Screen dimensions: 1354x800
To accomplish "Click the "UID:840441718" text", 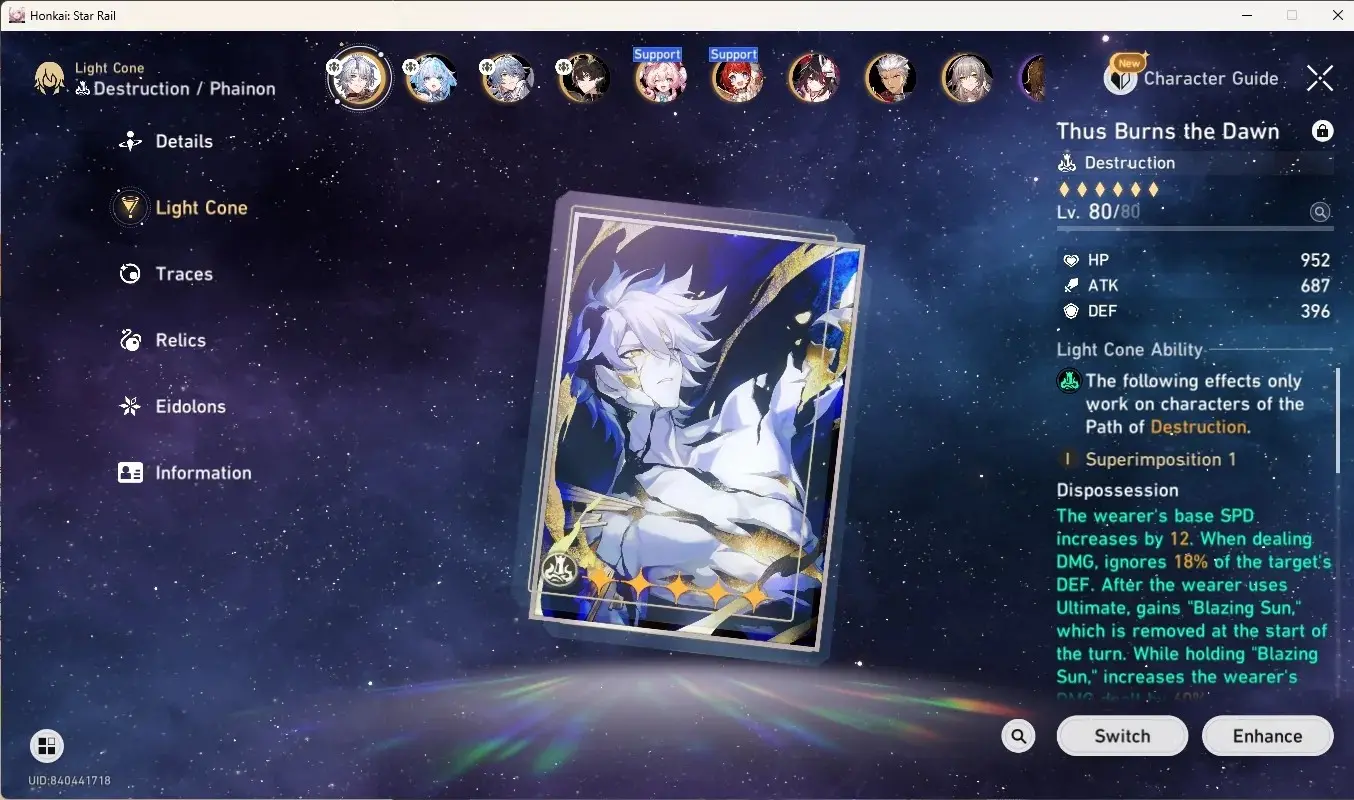I will (x=69, y=780).
